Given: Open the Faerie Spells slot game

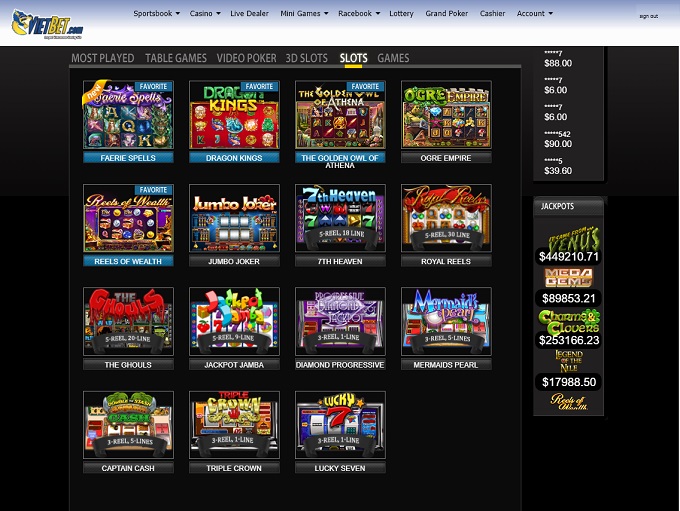Looking at the screenshot, I should coord(128,116).
